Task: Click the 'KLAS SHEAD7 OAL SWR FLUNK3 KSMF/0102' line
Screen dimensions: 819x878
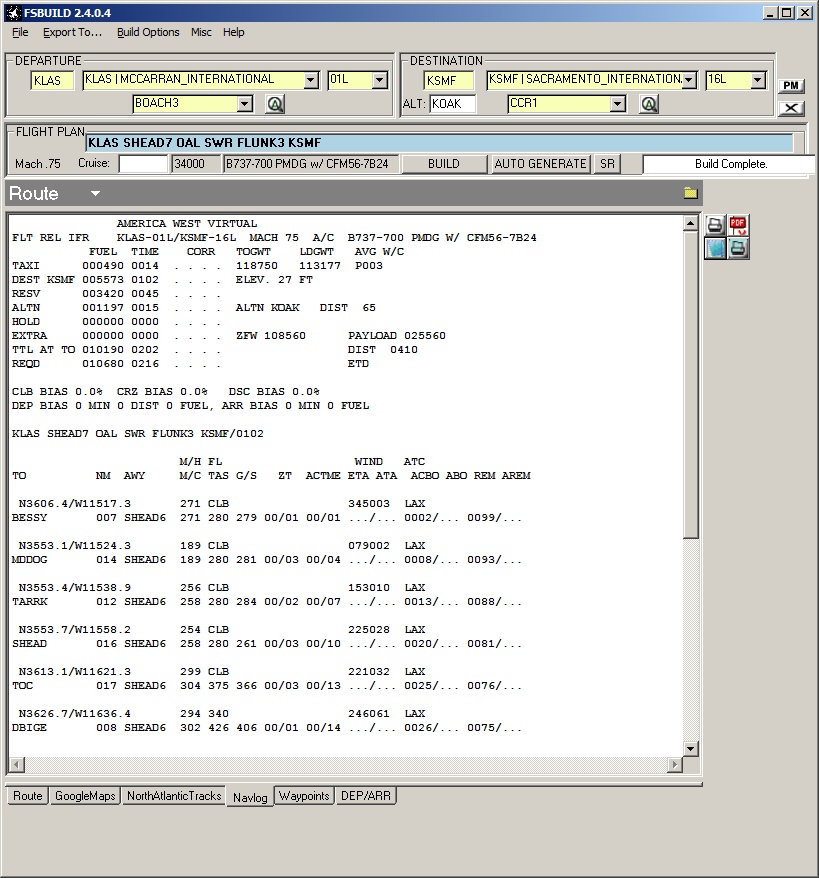Action: (x=138, y=433)
